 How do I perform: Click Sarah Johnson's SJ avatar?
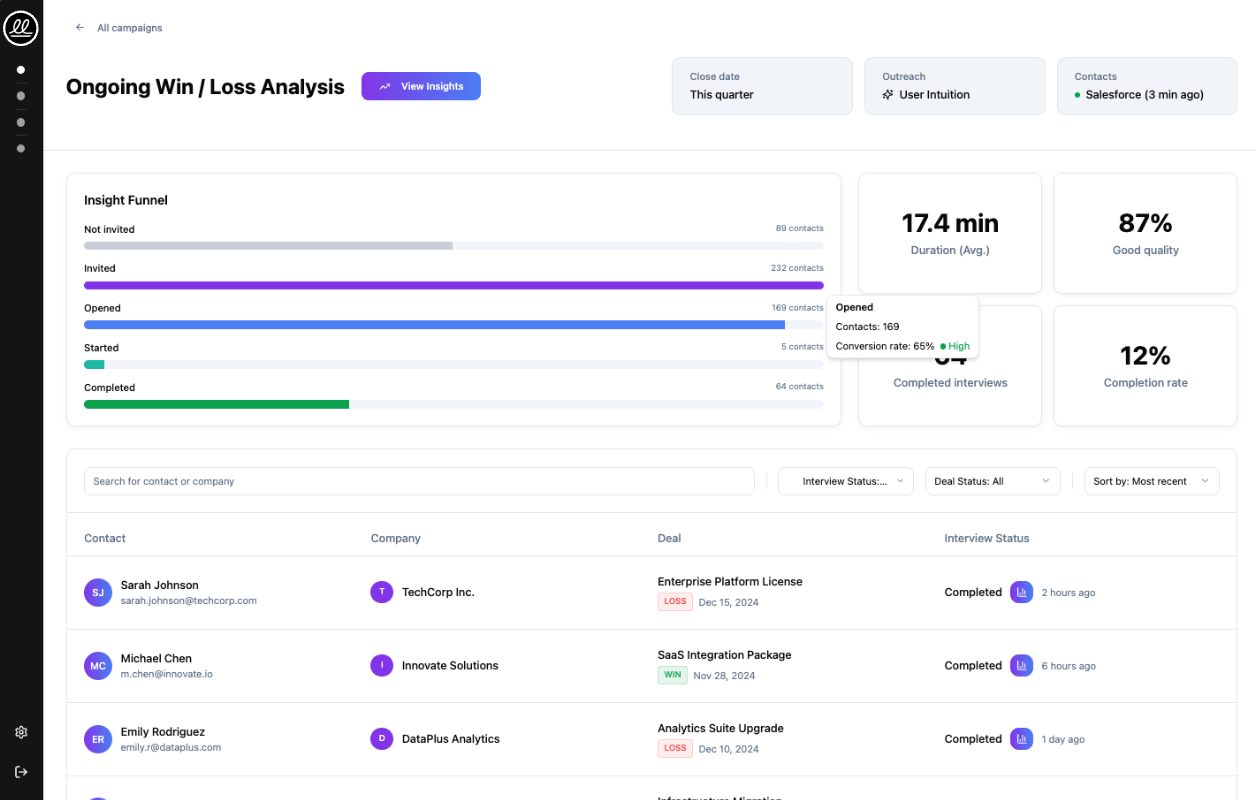pyautogui.click(x=97, y=592)
